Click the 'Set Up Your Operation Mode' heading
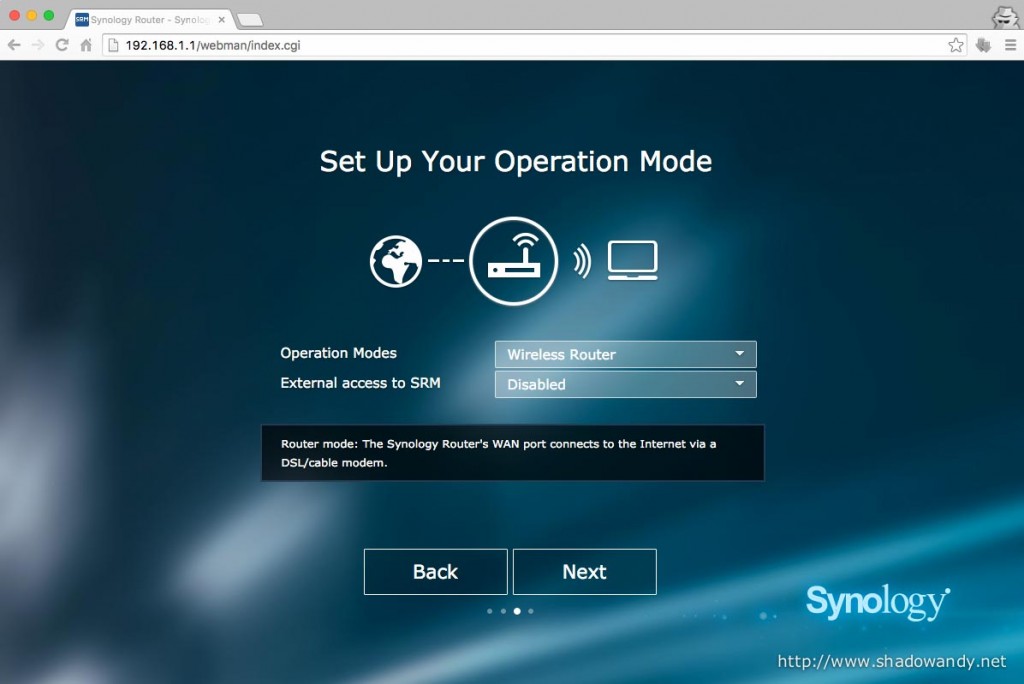1024x684 pixels. point(515,161)
